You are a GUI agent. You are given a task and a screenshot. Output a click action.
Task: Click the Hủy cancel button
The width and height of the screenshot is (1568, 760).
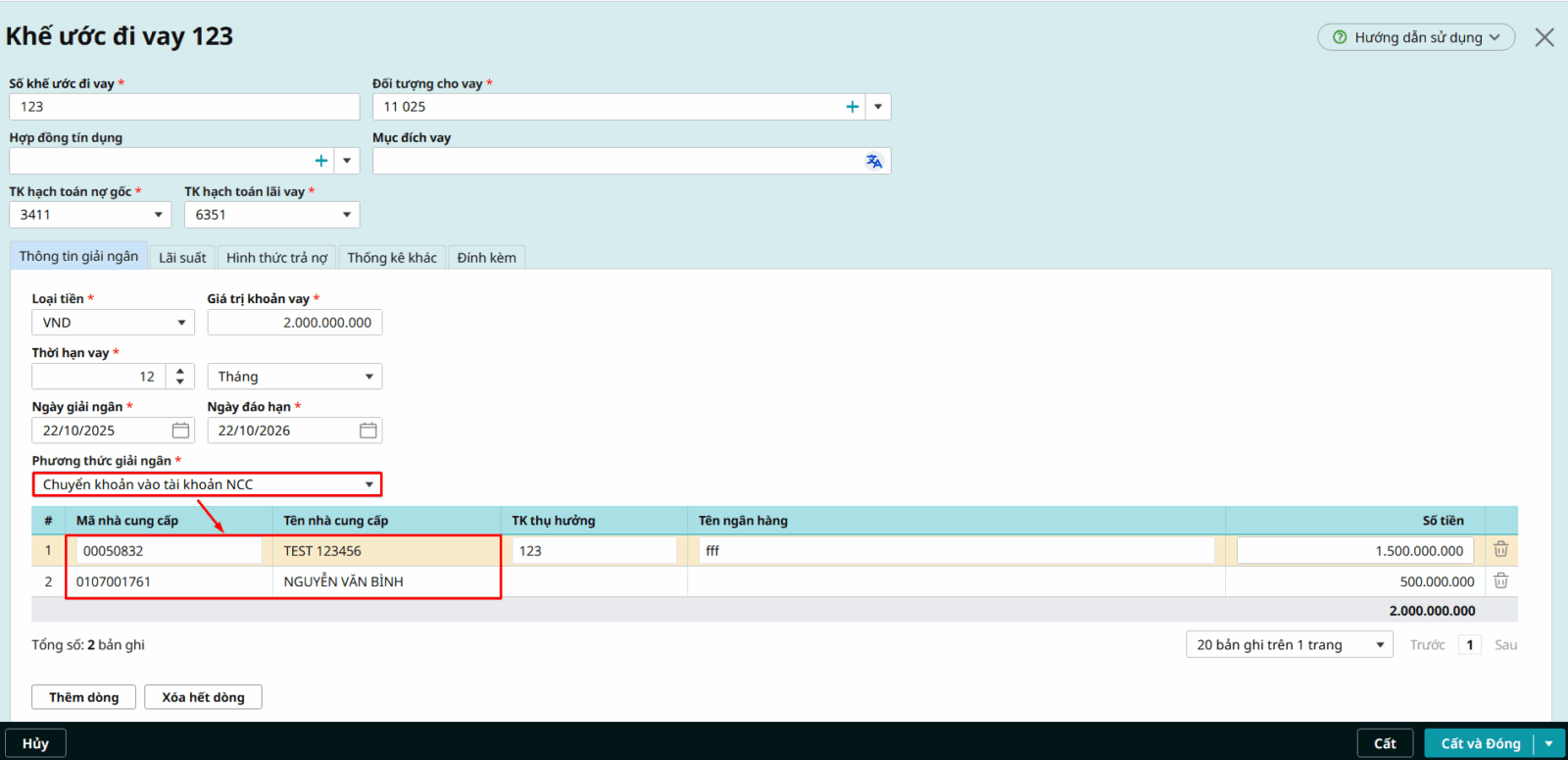pos(35,743)
